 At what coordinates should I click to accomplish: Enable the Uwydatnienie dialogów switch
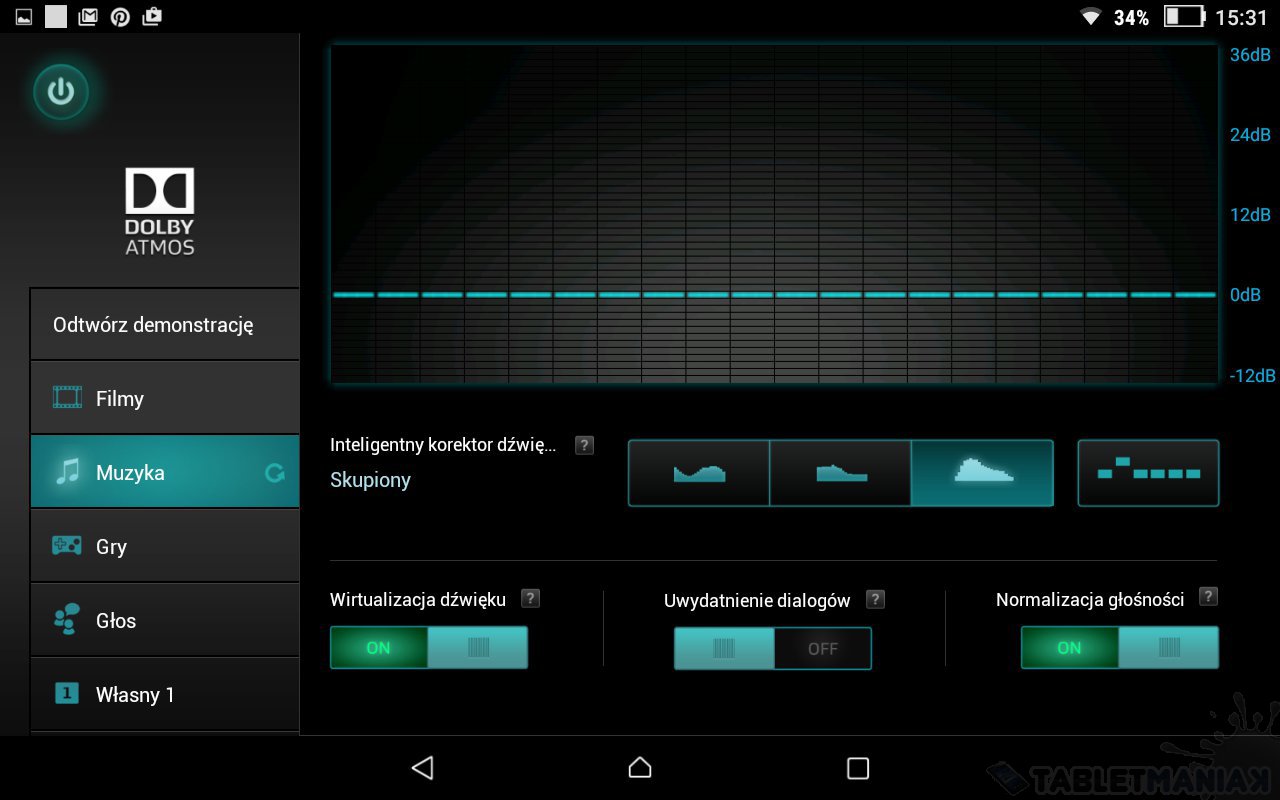(x=772, y=649)
